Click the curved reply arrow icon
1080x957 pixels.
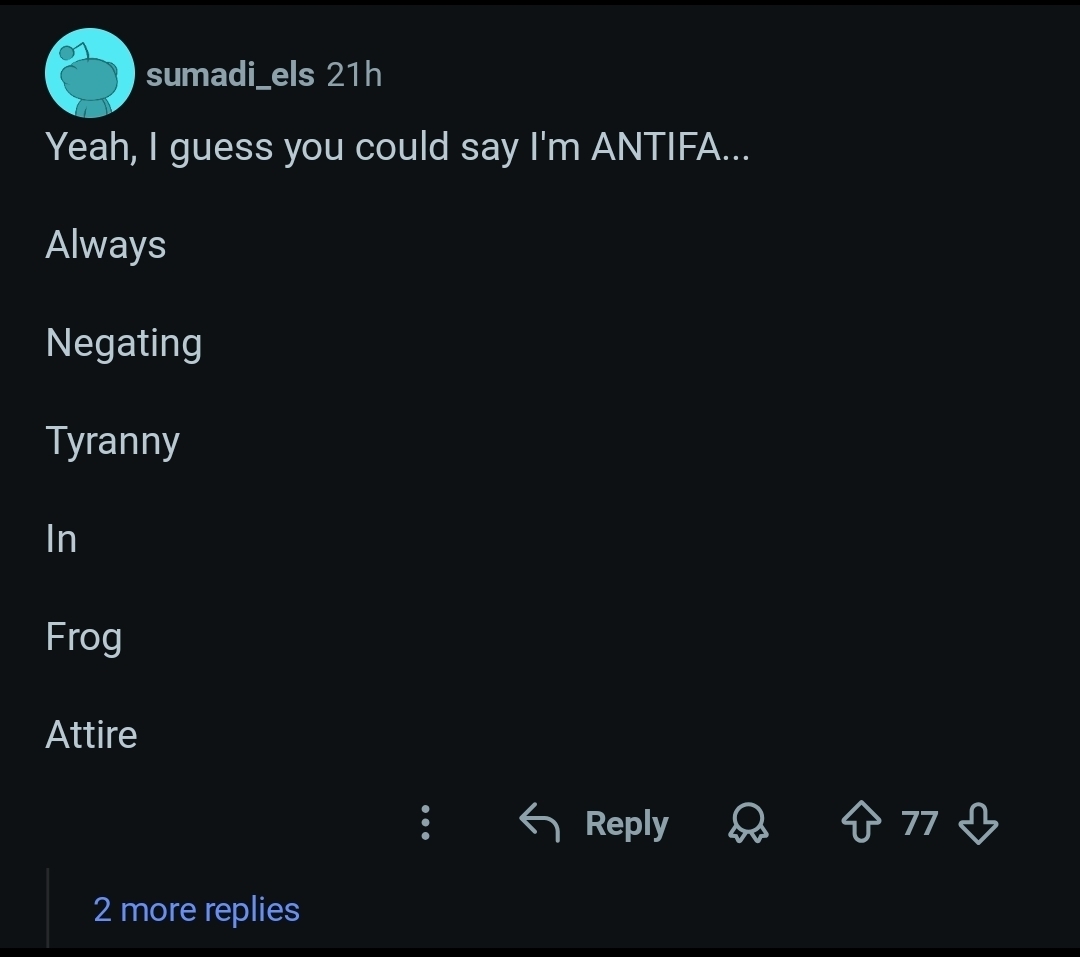click(x=539, y=823)
